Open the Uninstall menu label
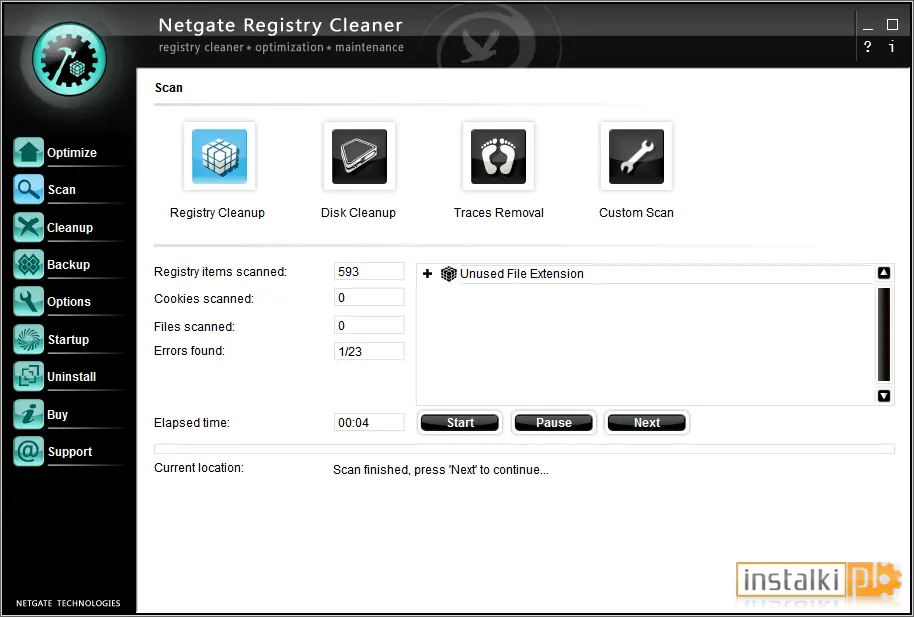 pos(72,377)
